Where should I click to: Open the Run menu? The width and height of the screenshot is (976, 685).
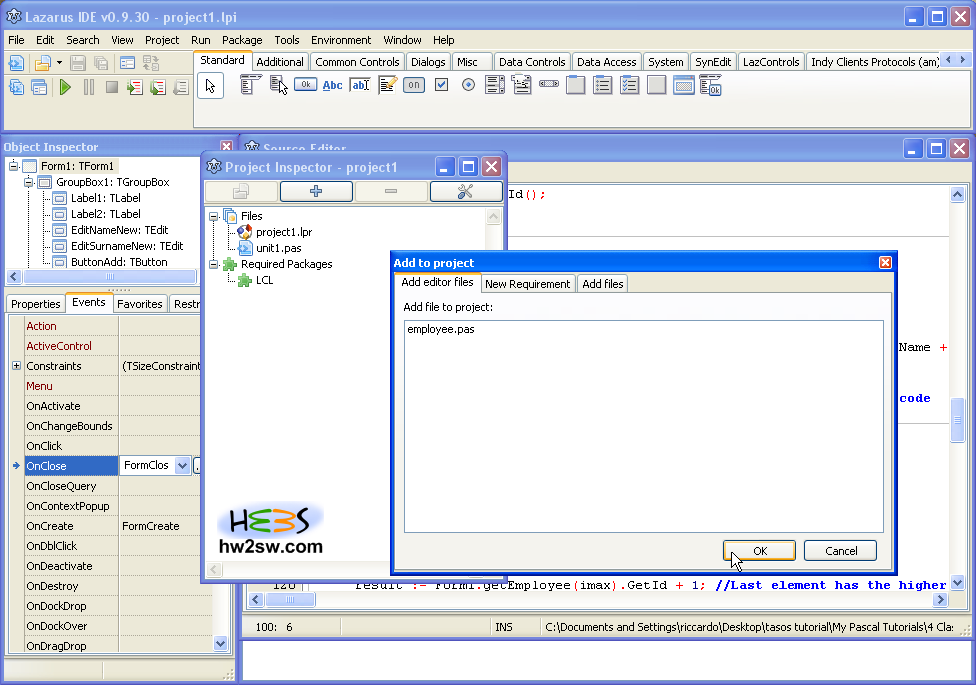tap(200, 40)
